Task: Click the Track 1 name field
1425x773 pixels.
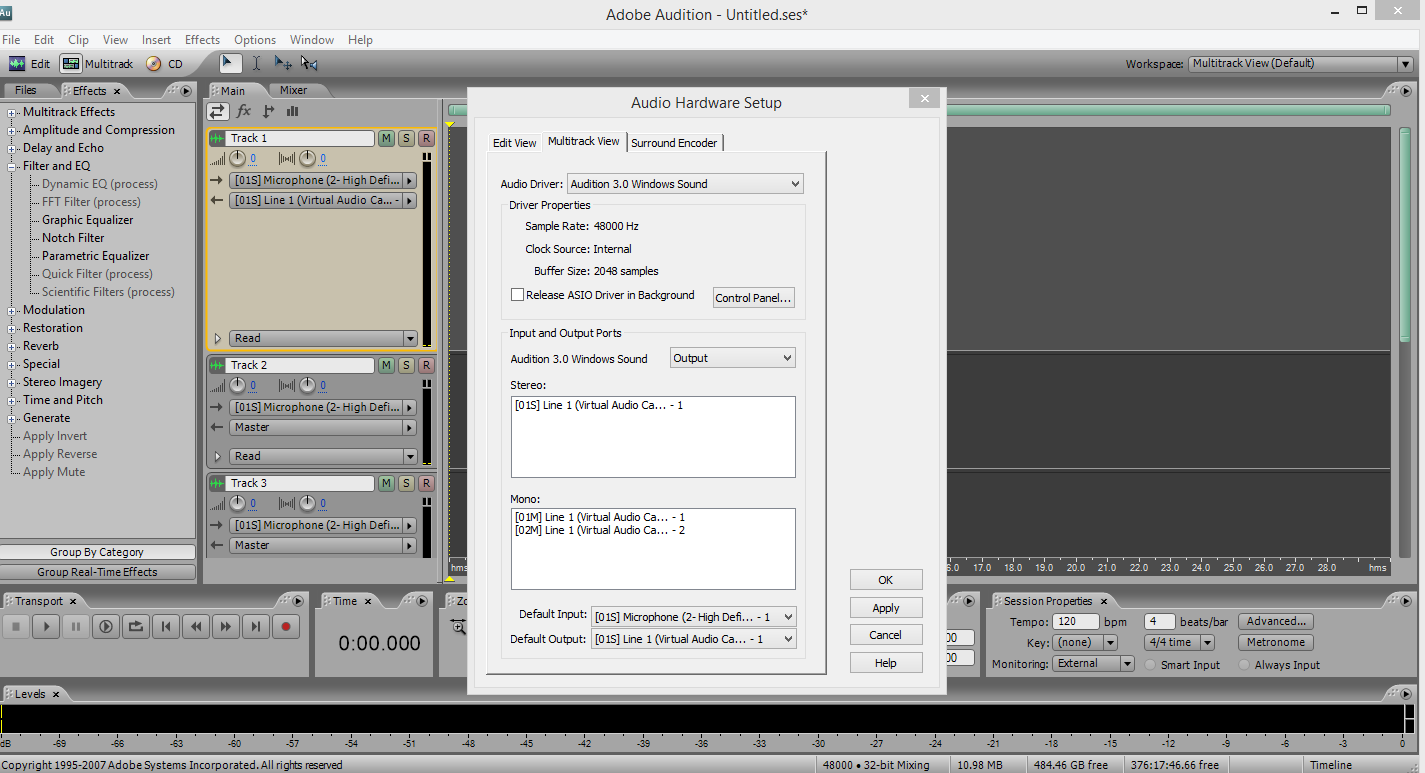Action: pos(301,138)
